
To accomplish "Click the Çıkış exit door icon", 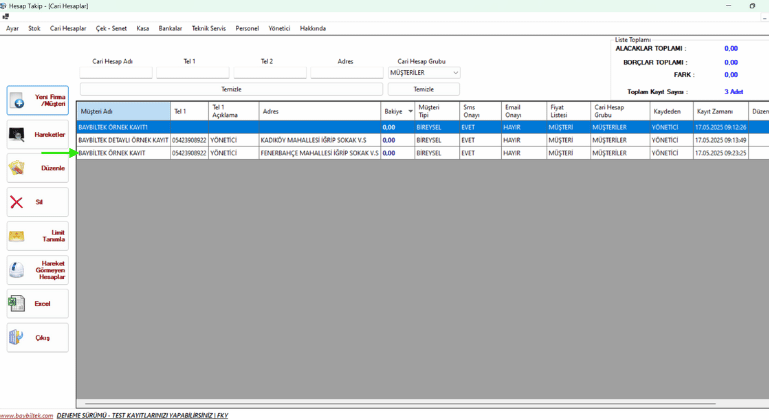I will pos(17,338).
